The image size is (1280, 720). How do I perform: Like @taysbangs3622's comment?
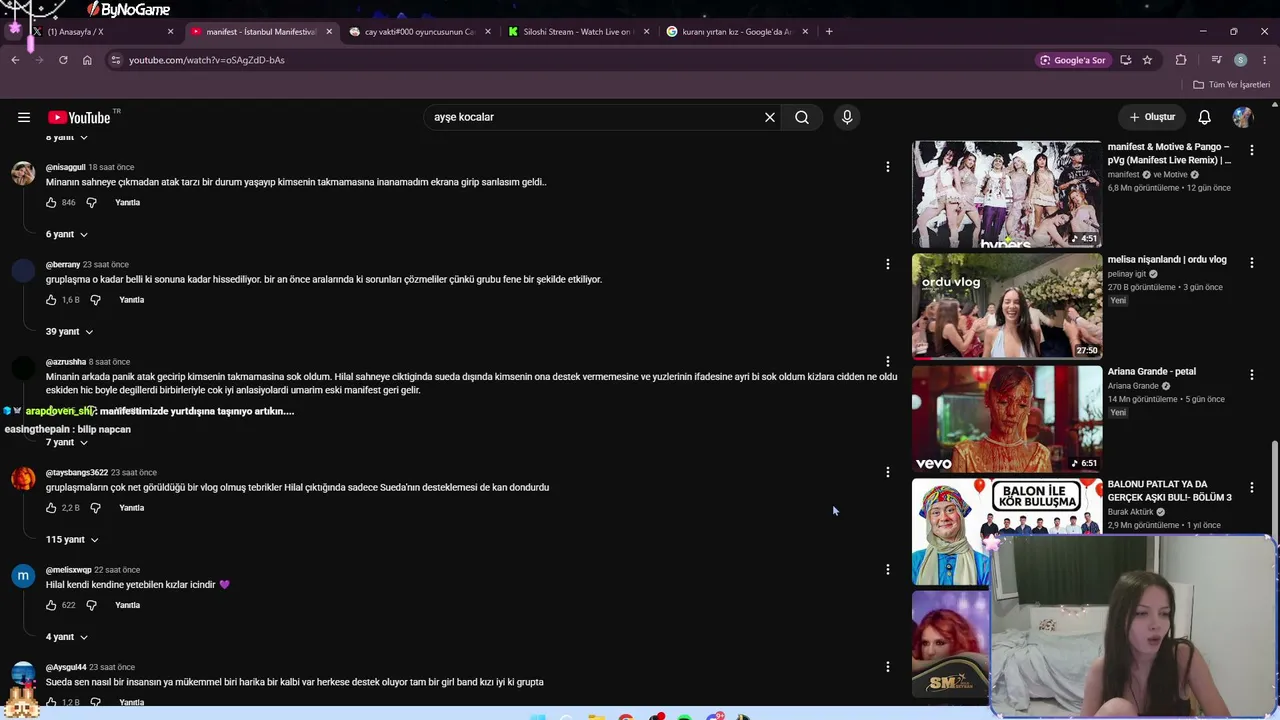pos(51,508)
